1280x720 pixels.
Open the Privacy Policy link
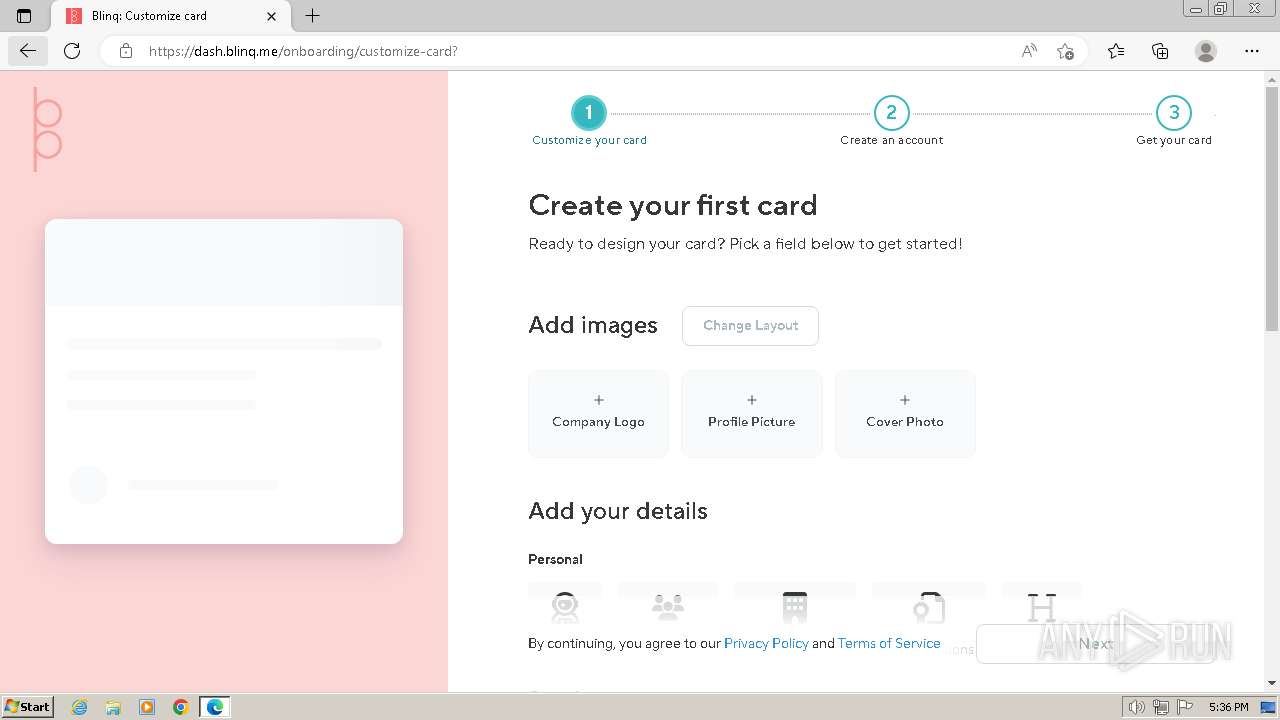[x=766, y=643]
